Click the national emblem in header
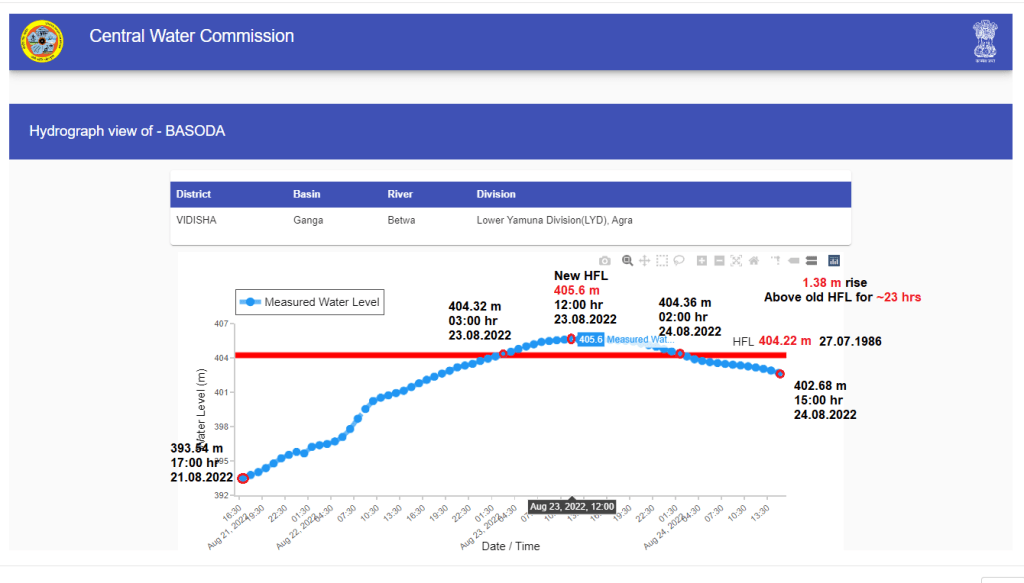This screenshot has width=1024, height=583. (x=984, y=41)
